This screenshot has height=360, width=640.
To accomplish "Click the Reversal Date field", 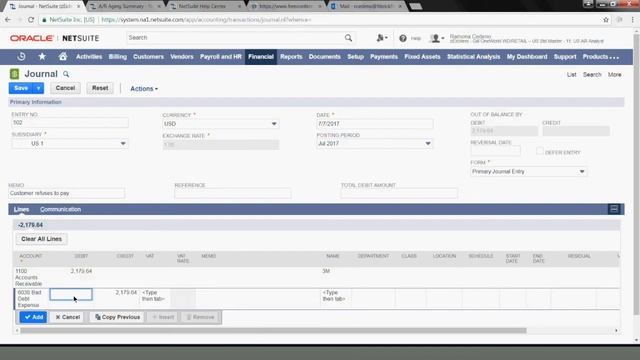I will (x=495, y=151).
